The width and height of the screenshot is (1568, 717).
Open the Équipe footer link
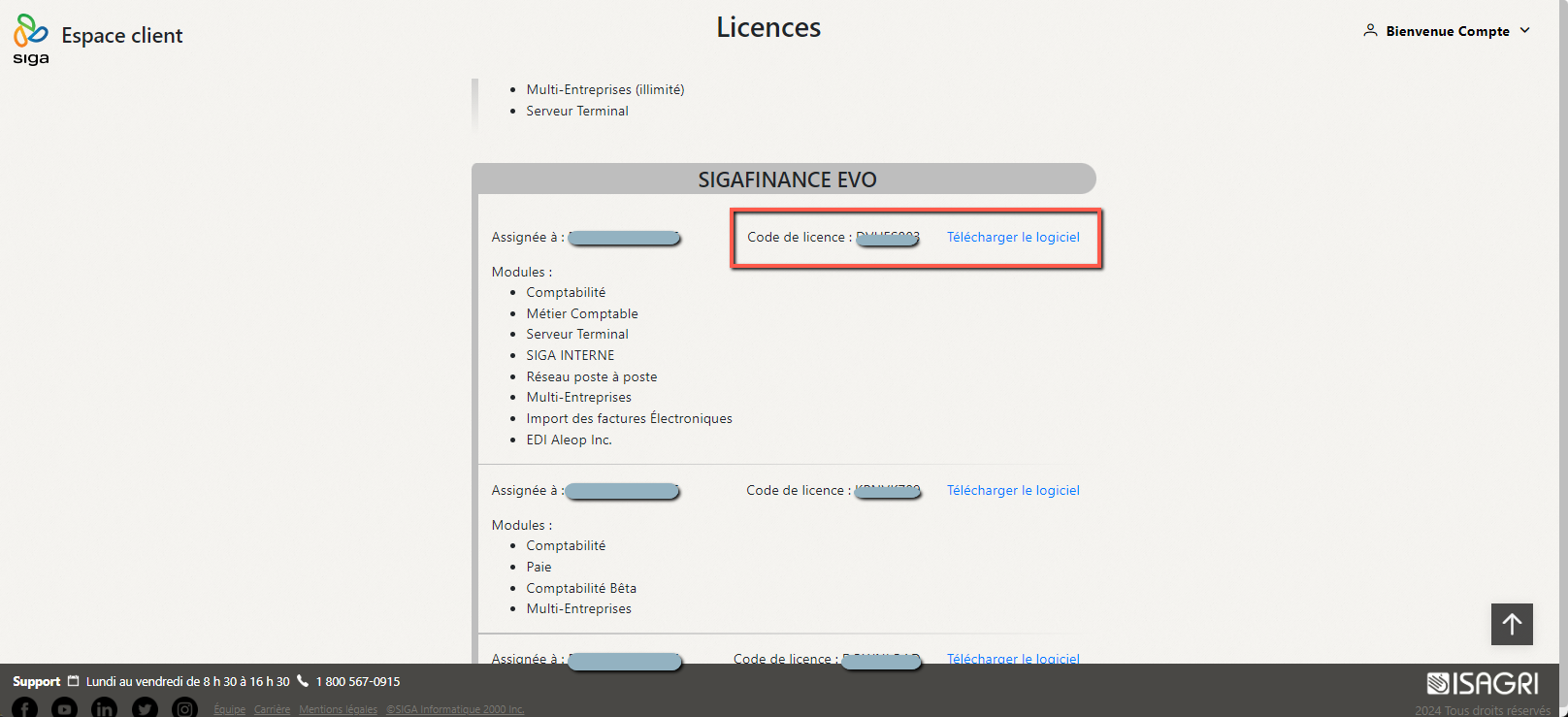pos(230,709)
